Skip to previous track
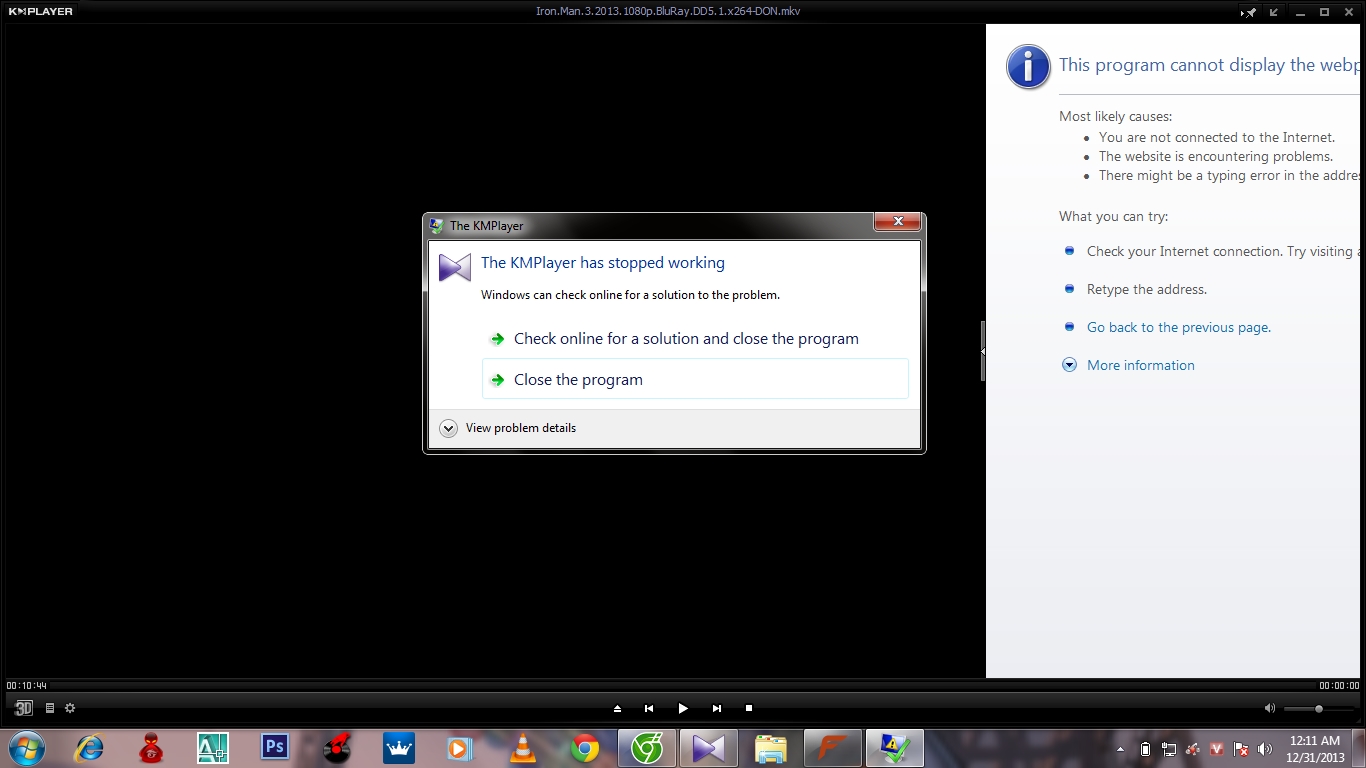 tap(649, 708)
